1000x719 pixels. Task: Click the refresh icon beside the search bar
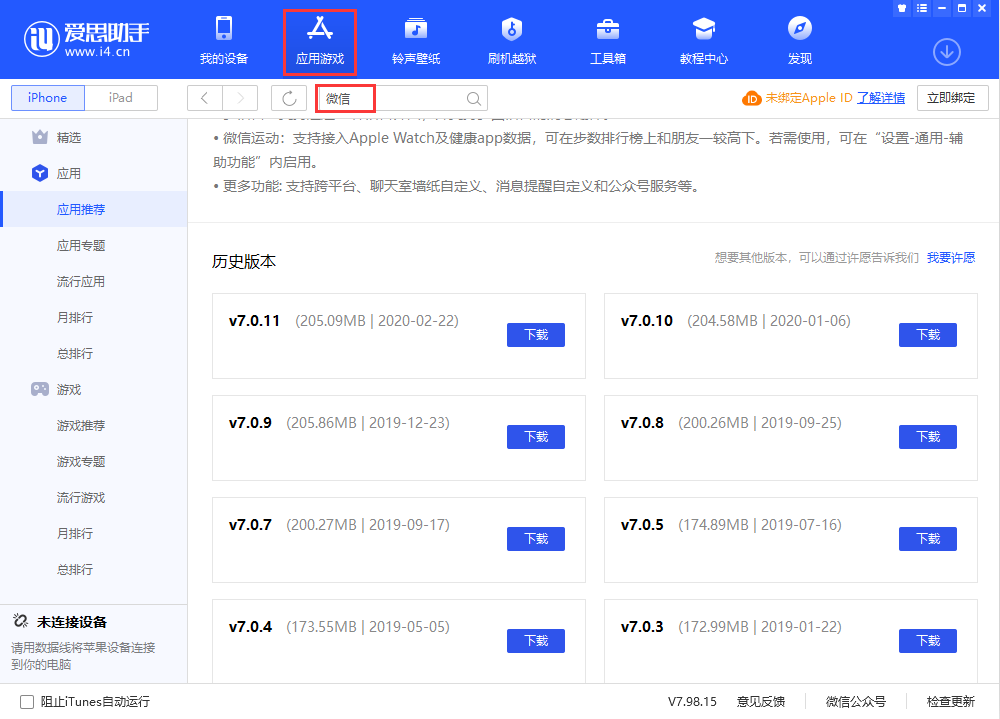288,98
